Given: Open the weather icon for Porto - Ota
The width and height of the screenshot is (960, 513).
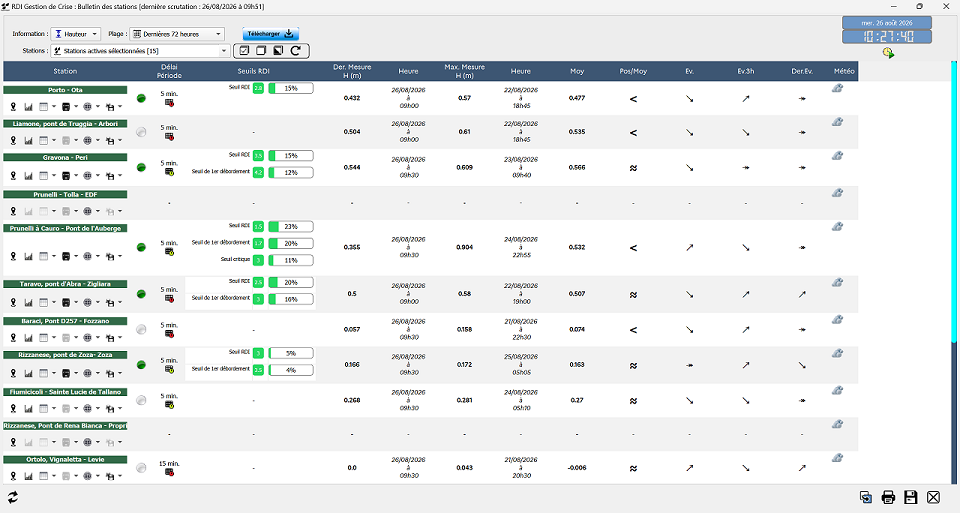Looking at the screenshot, I should pos(837,88).
